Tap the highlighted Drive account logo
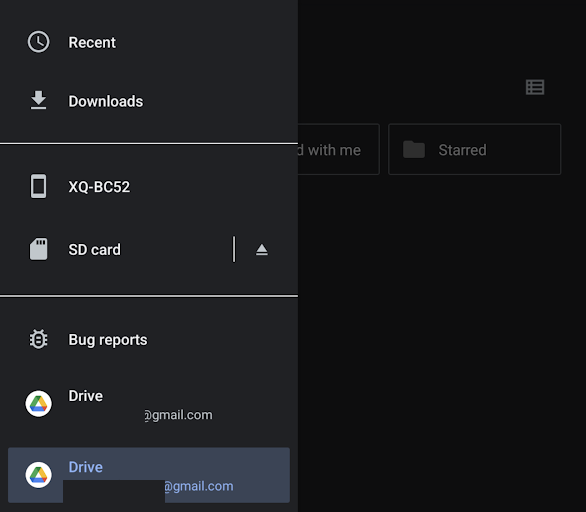Image resolution: width=586 pixels, height=512 pixels. pyautogui.click(x=38, y=475)
